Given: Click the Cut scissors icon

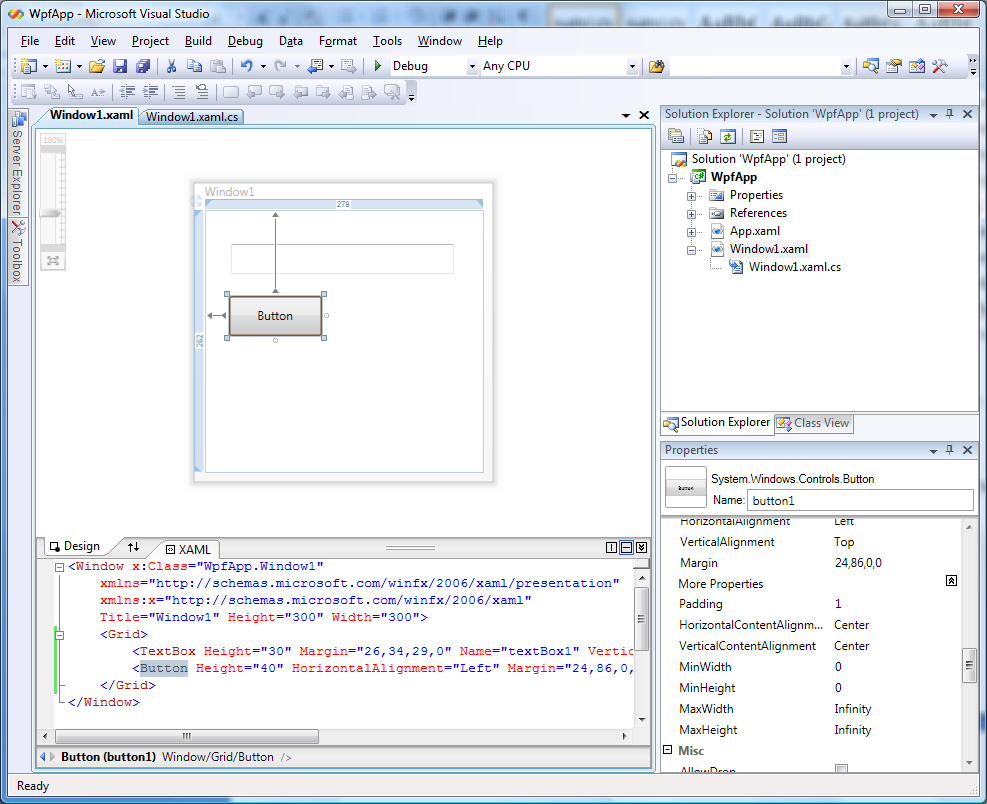Looking at the screenshot, I should (171, 67).
